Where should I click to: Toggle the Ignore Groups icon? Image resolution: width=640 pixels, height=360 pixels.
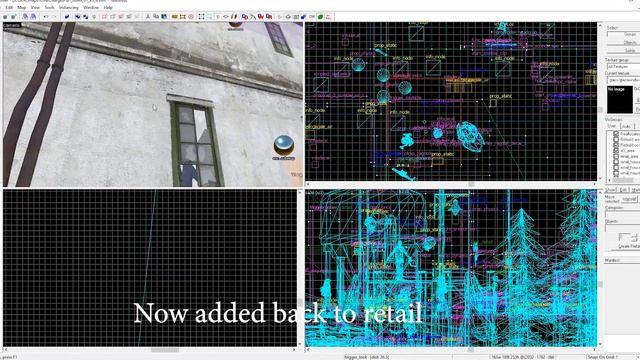pos(94,17)
